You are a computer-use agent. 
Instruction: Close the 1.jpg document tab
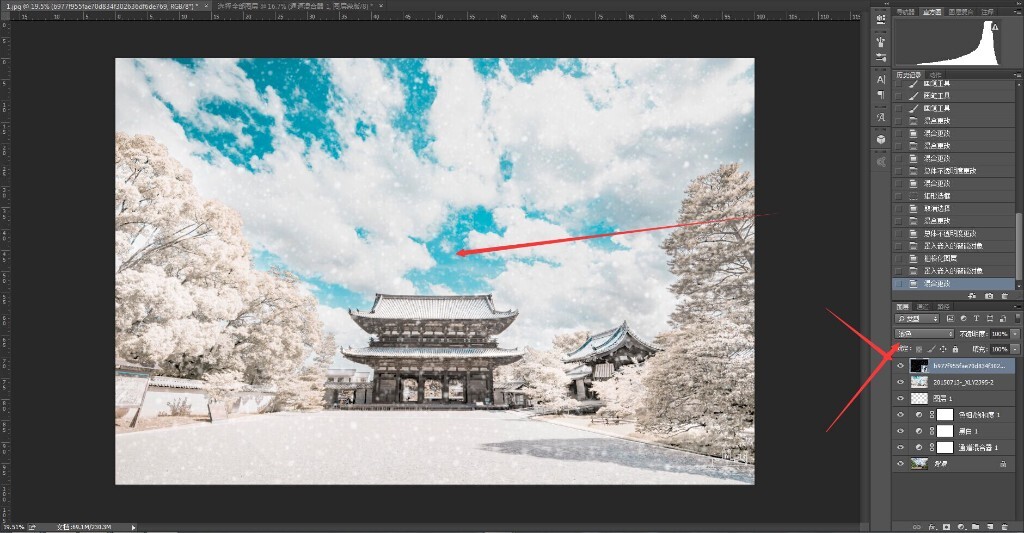tap(206, 5)
